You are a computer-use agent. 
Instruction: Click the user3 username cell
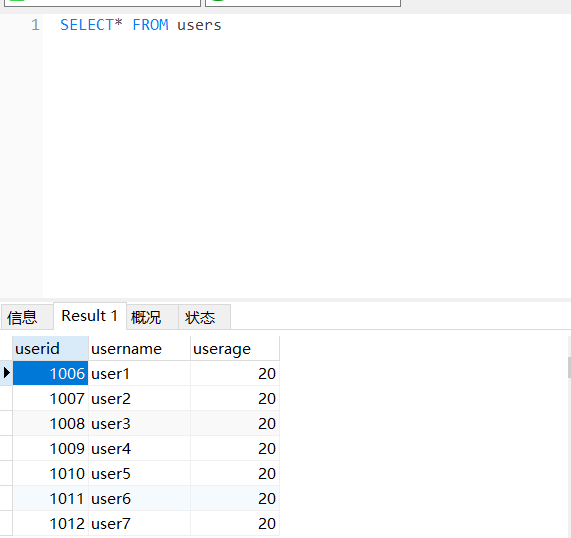pyautogui.click(x=139, y=424)
